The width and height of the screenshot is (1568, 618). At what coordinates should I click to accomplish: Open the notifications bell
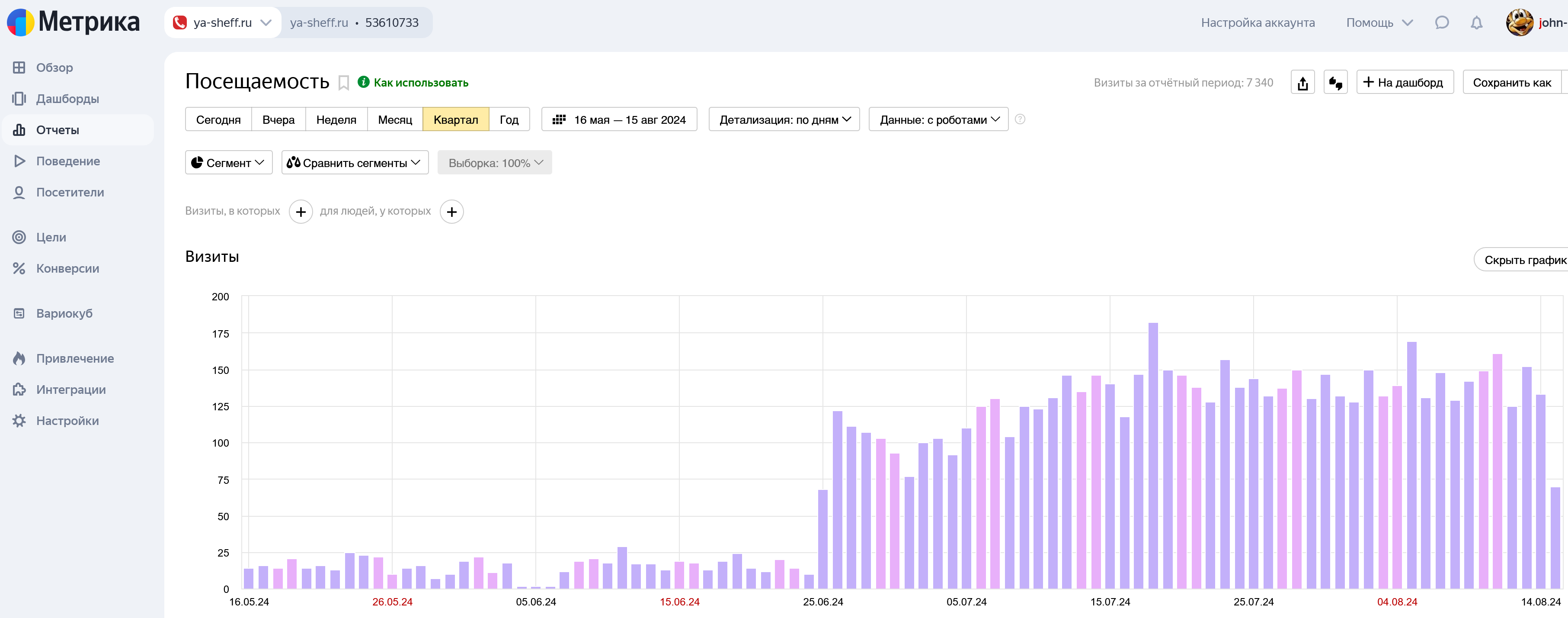pyautogui.click(x=1476, y=23)
